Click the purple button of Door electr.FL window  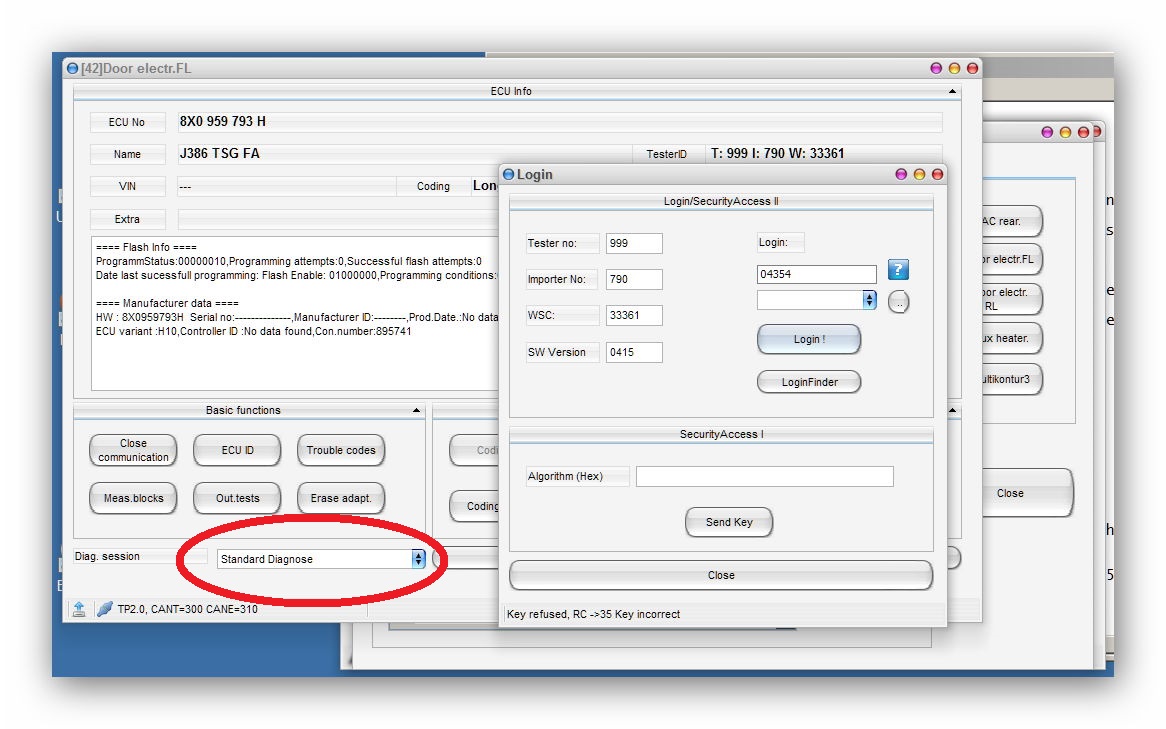pos(936,68)
